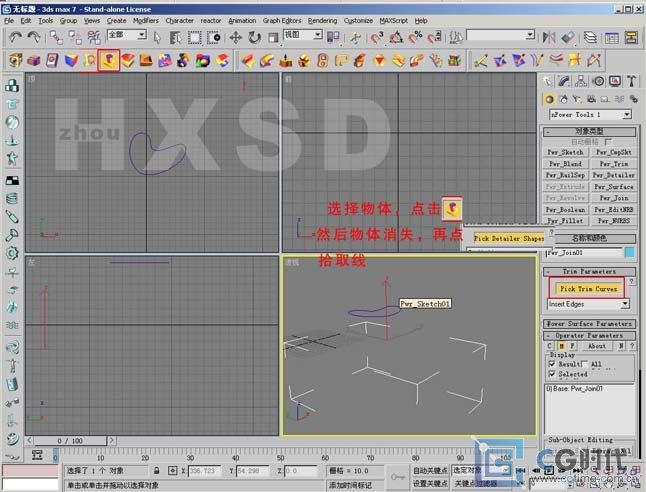Click the Pwr_Sketch button

[x=565, y=152]
